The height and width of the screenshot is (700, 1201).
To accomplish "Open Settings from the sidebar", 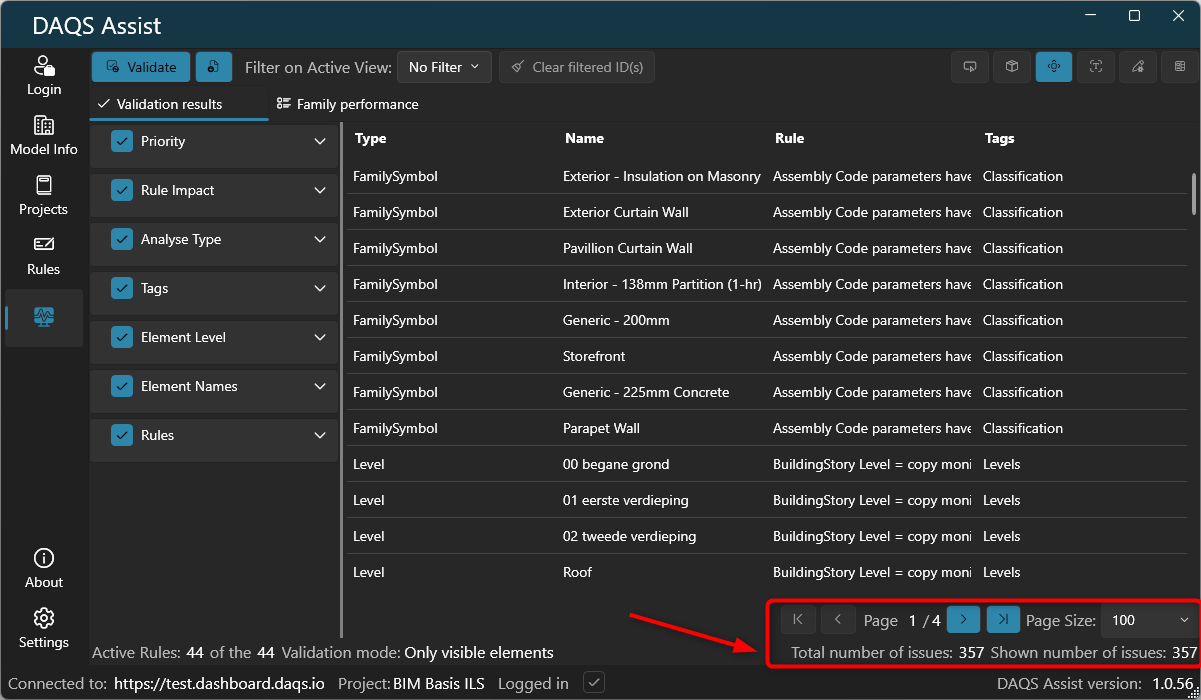I will [44, 629].
